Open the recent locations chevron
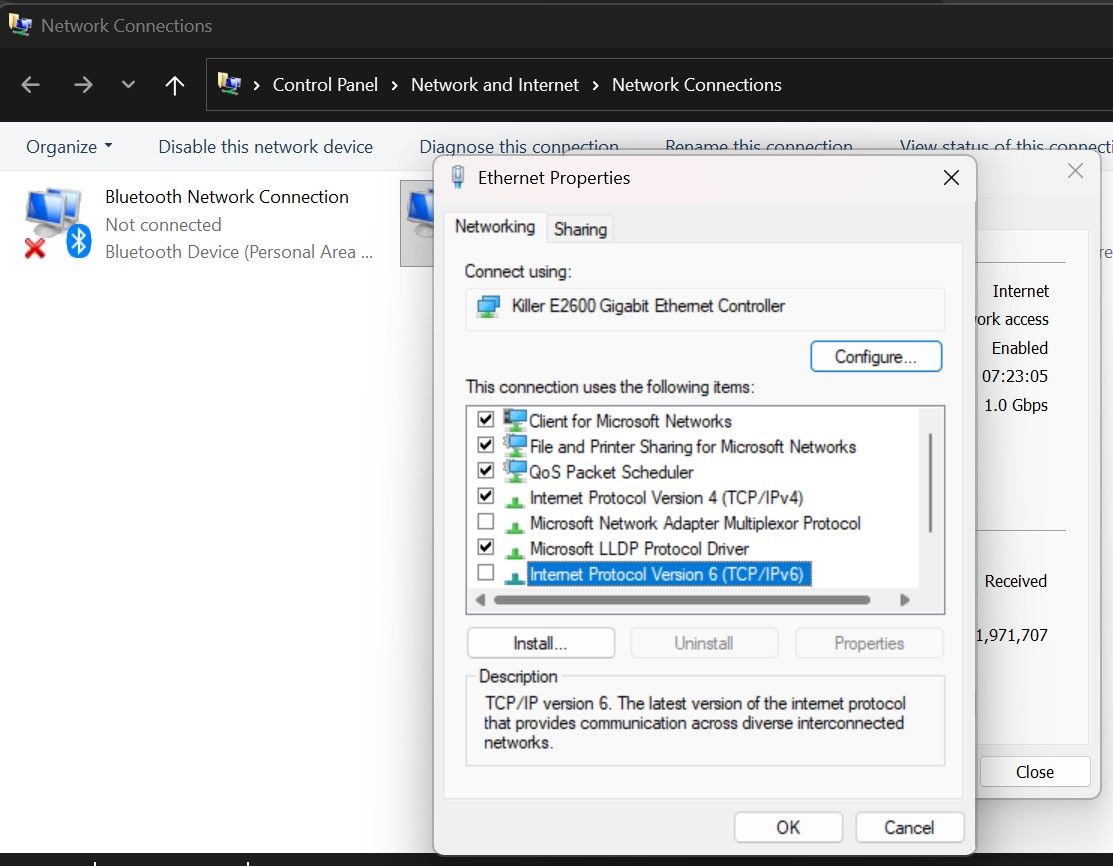The image size is (1113, 866). click(x=128, y=84)
